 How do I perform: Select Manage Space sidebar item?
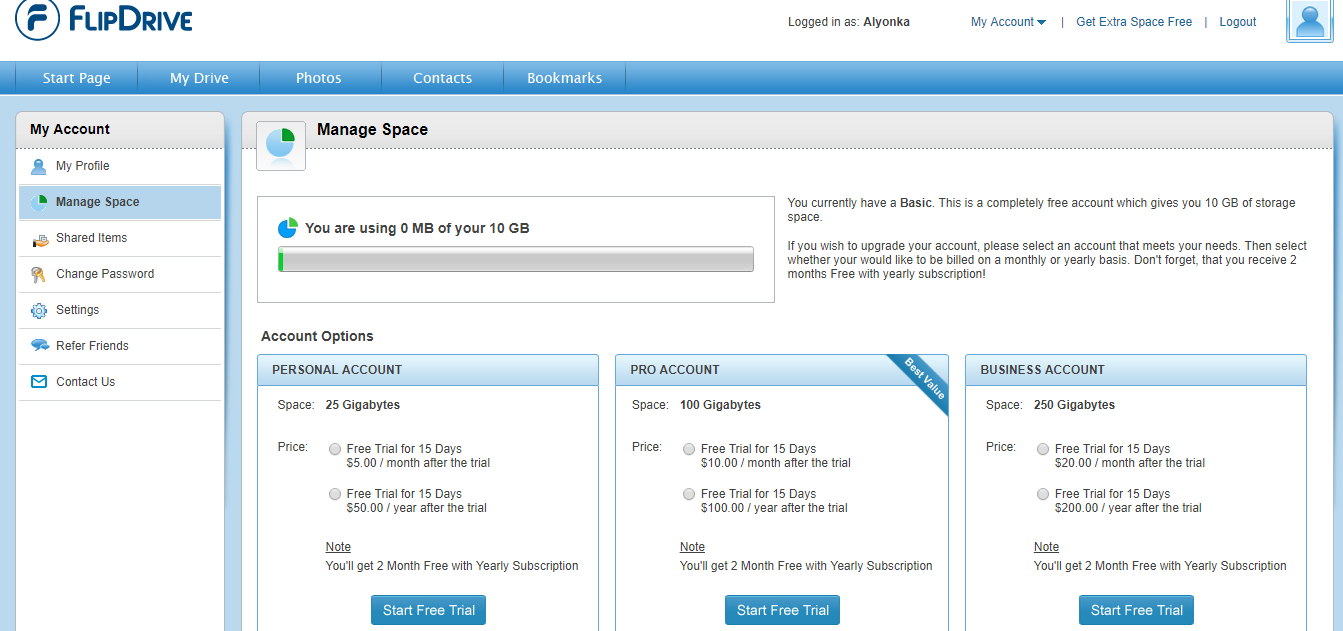pyautogui.click(x=120, y=202)
